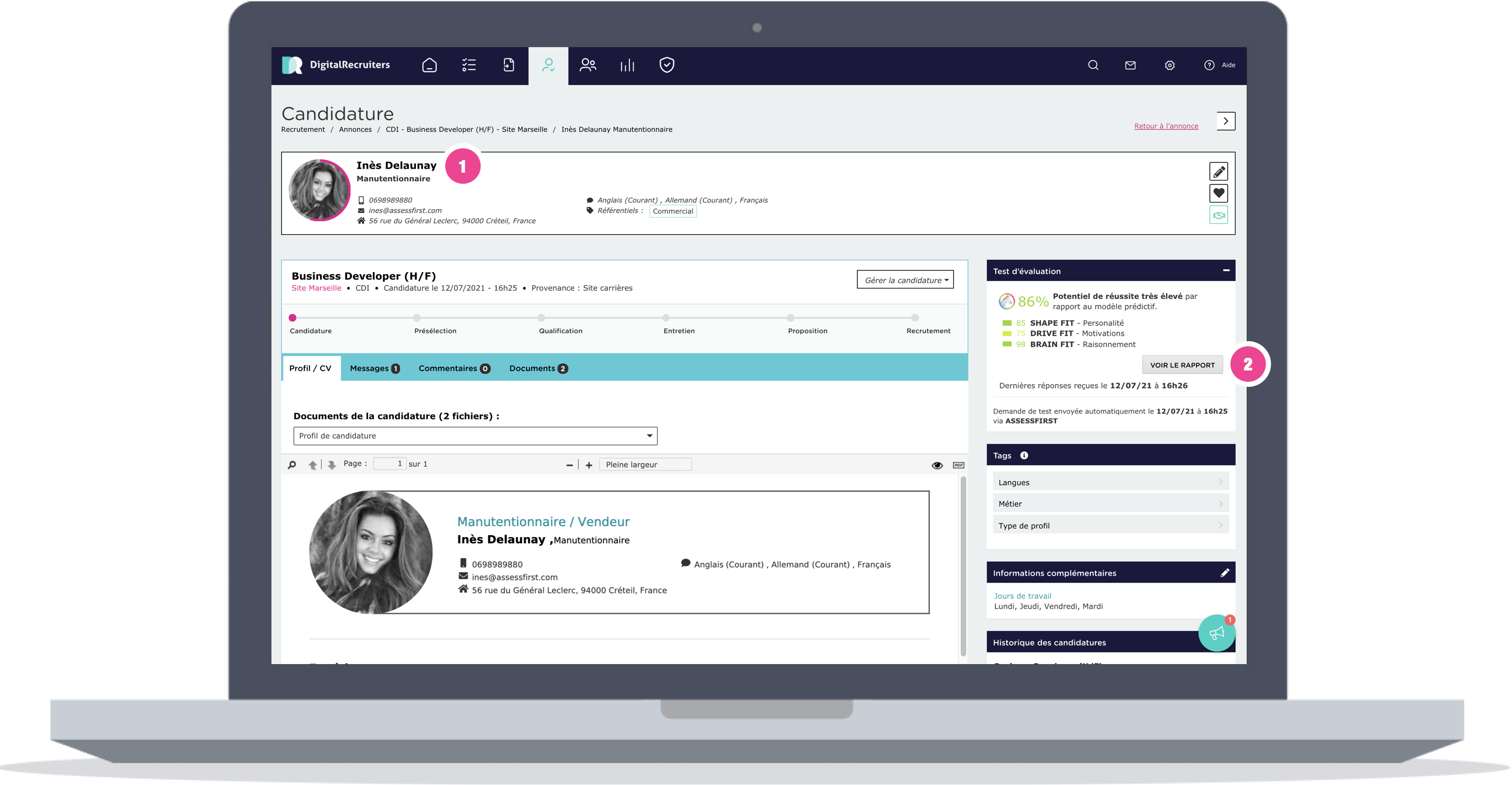This screenshot has height=785, width=1512.
Task: Switch to the Messages tab
Action: click(374, 369)
